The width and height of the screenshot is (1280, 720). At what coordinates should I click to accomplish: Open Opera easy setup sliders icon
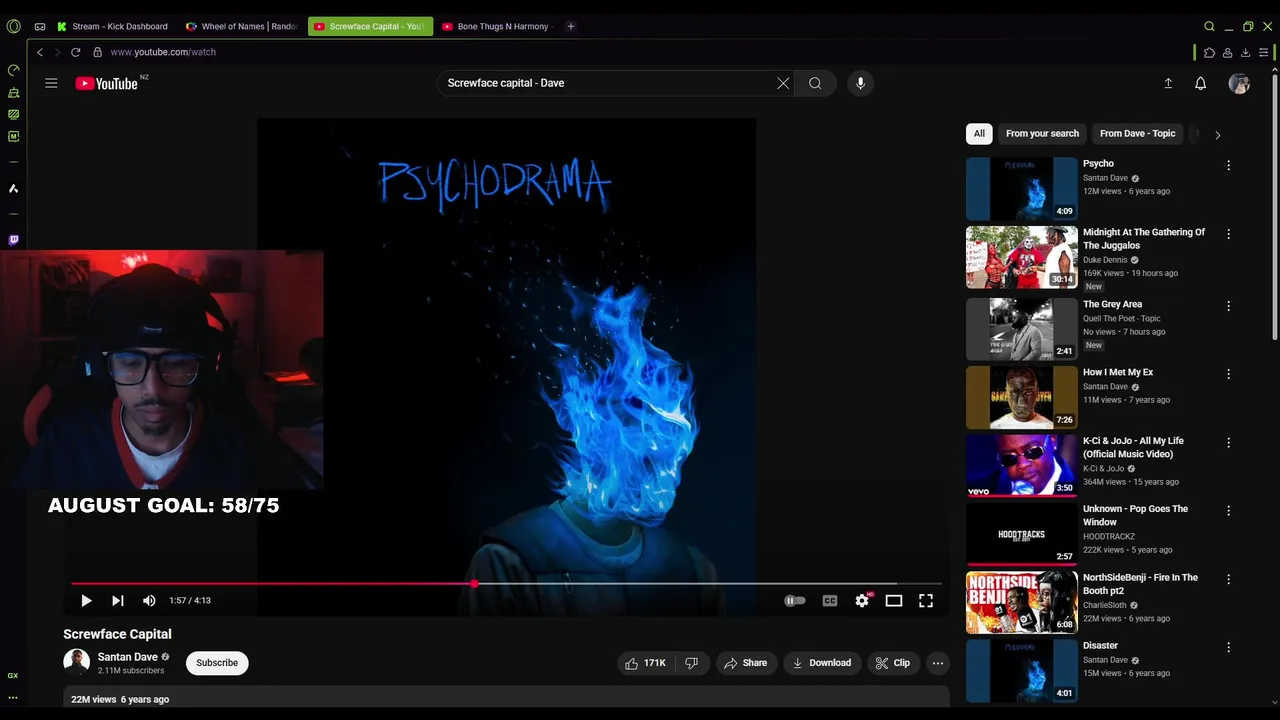point(1264,52)
